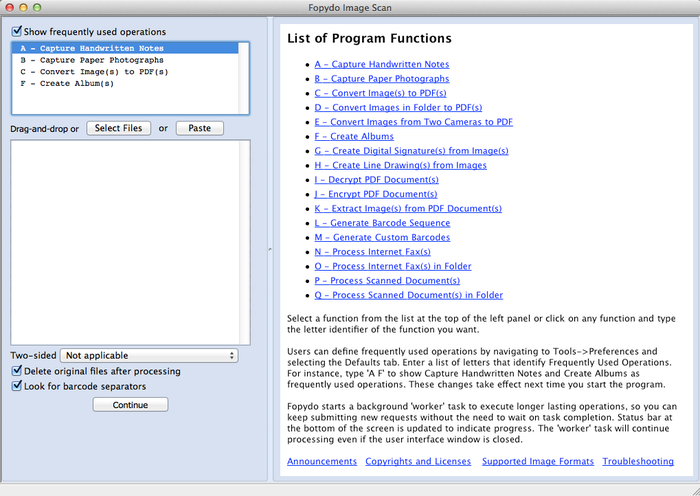Open N – Process Internet Fax(s) link
700x496 pixels.
coord(372,252)
